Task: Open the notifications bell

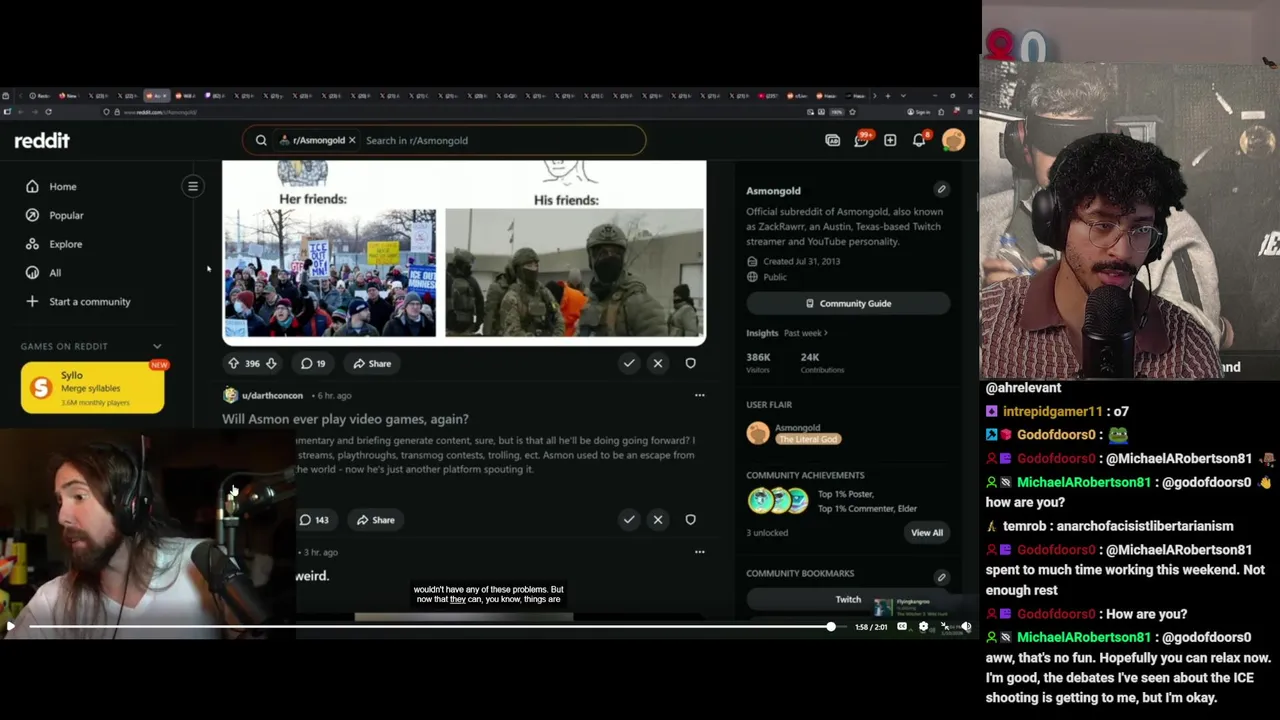Action: coord(919,140)
